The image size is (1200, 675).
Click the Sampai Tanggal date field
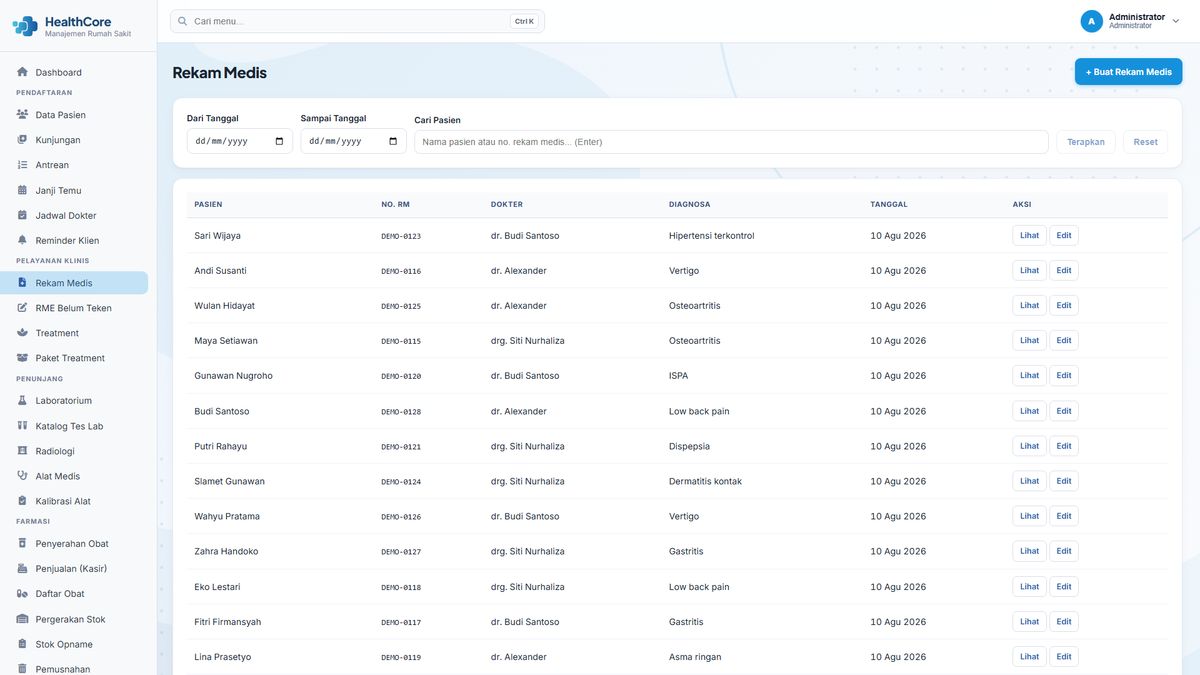[x=354, y=141]
